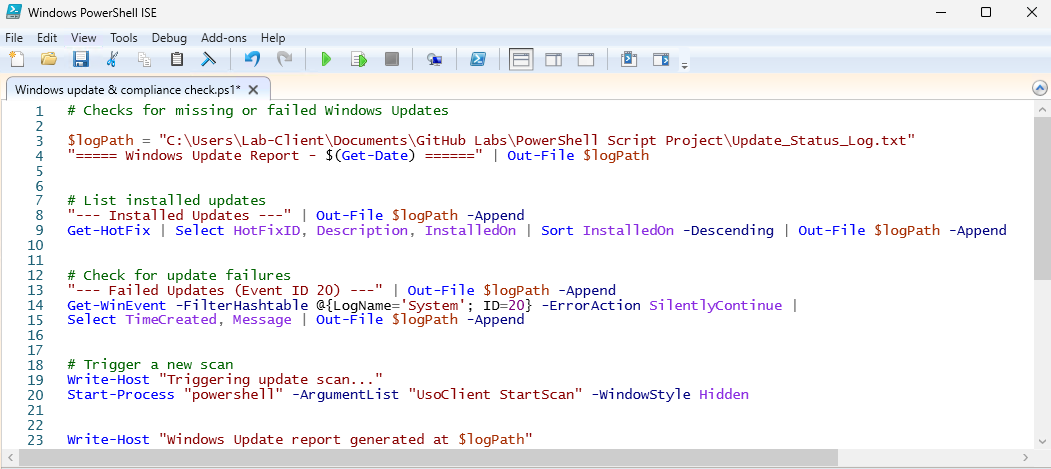Run script with the green play icon
Viewport: 1051px width, 469px height.
326,59
